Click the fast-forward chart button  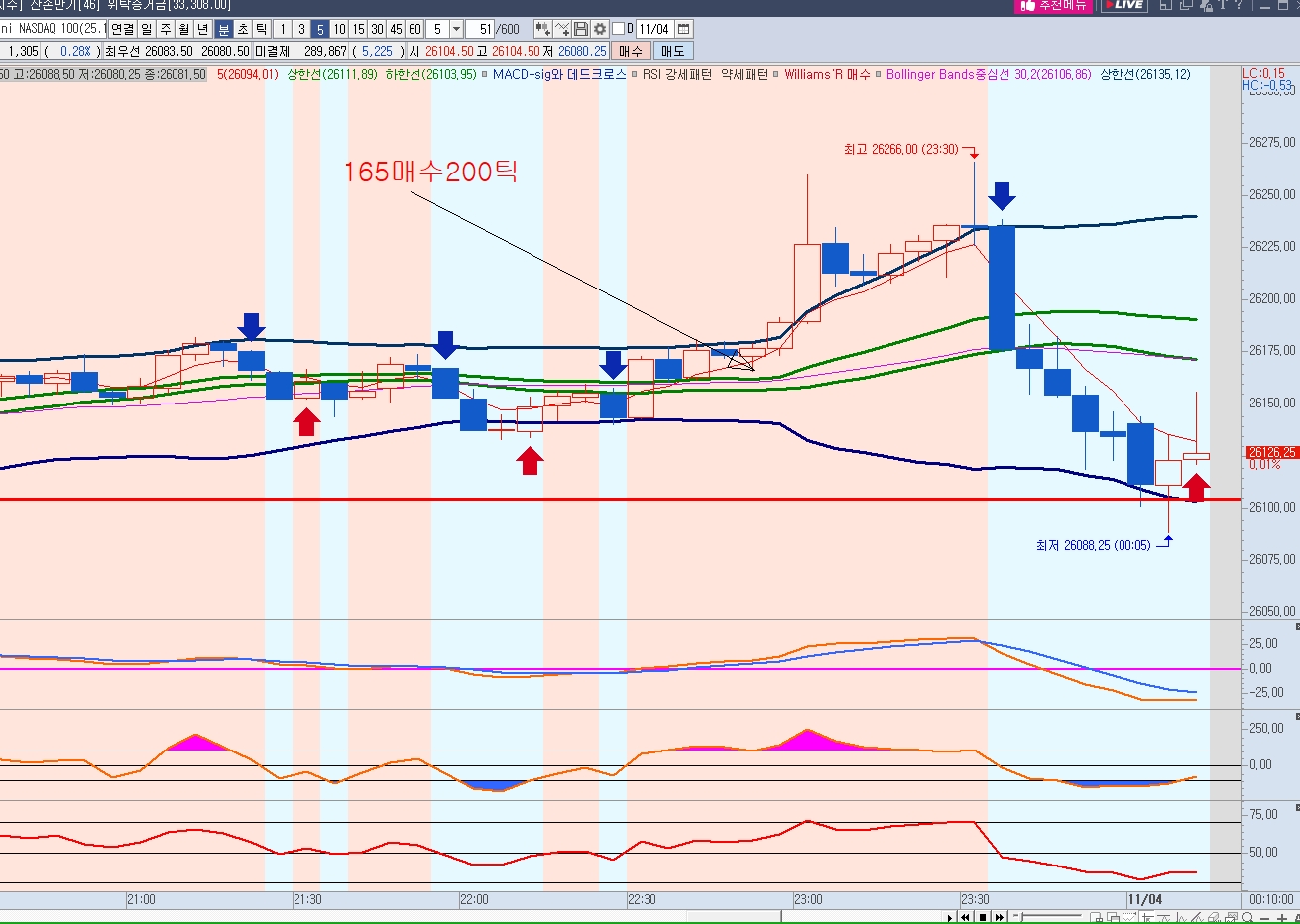(1000, 917)
